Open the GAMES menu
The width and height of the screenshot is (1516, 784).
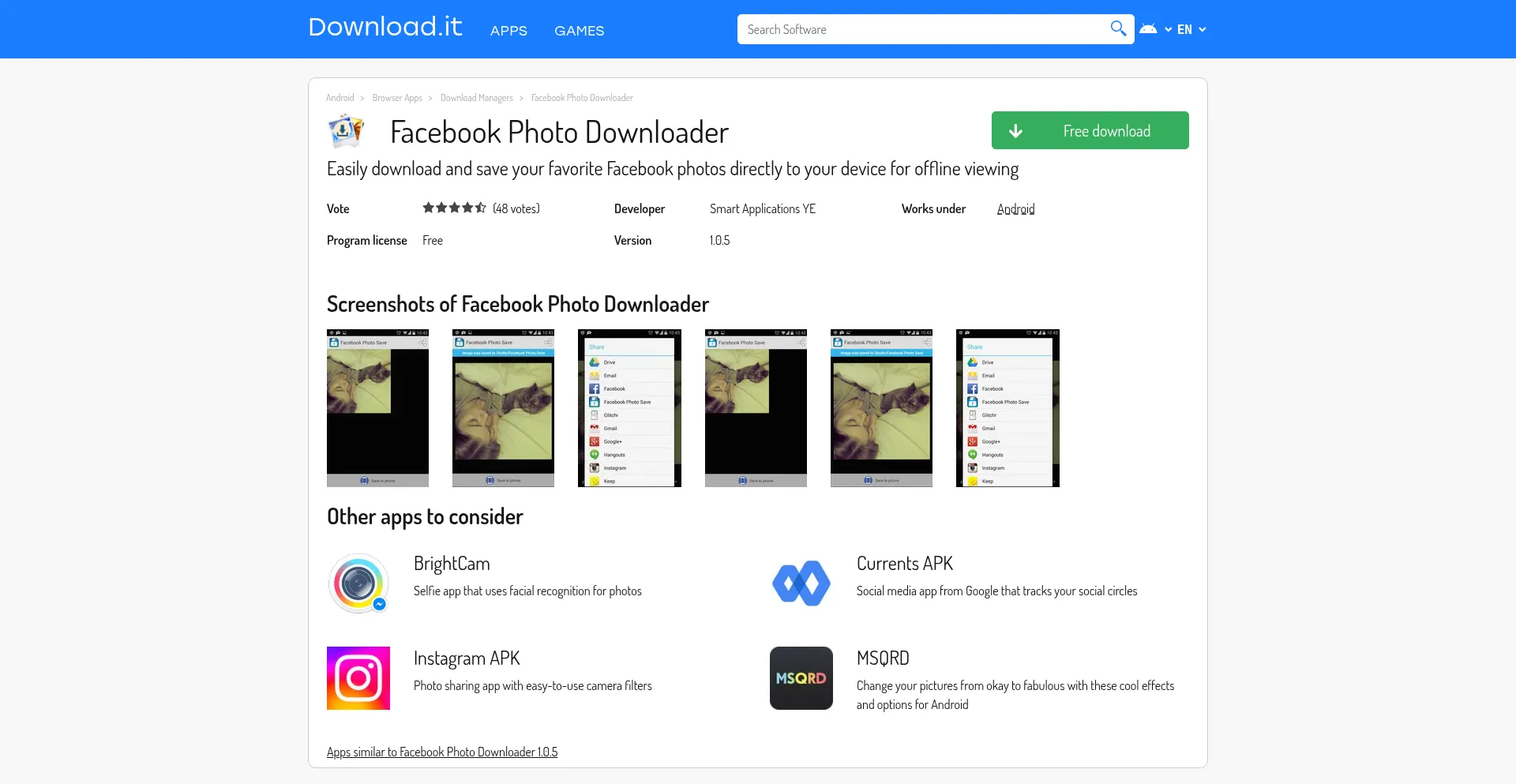tap(579, 31)
